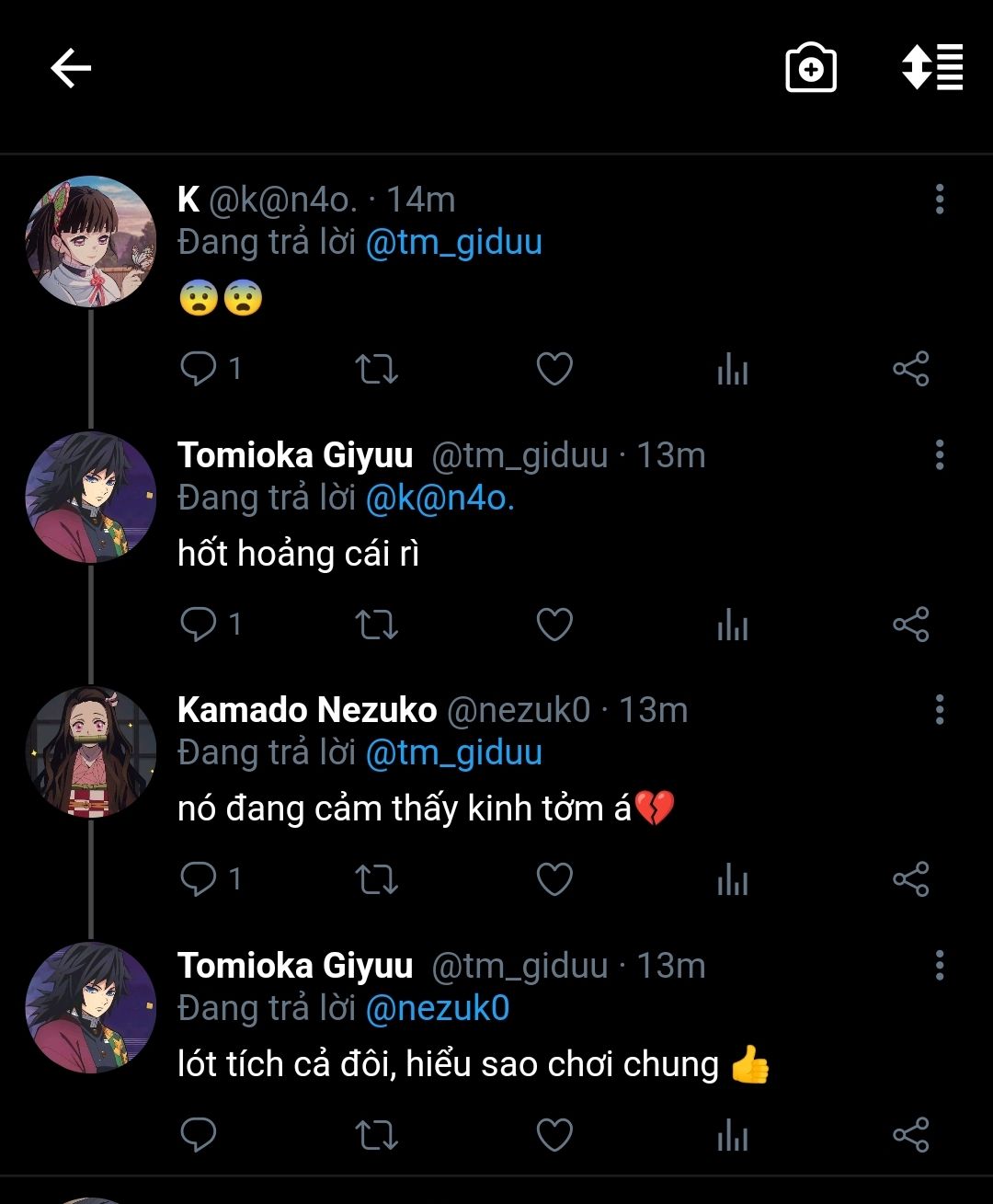This screenshot has height=1204, width=993.
Task: Open more options on last Giyuu tweet
Action: pos(939,965)
